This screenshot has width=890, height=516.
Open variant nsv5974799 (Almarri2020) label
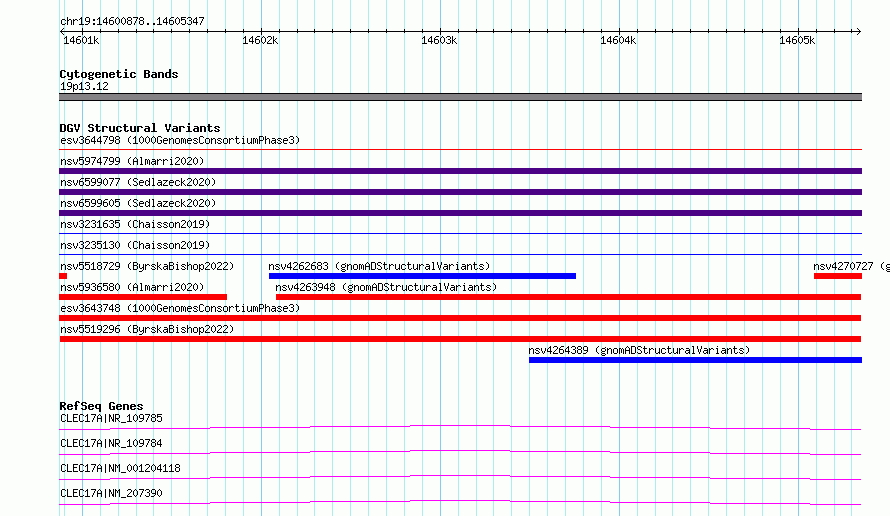tap(132, 161)
